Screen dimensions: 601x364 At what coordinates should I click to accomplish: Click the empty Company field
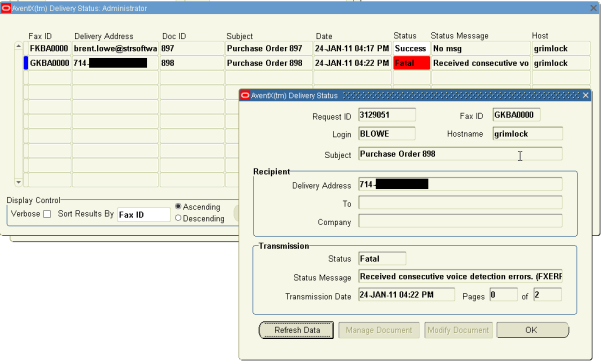point(460,221)
